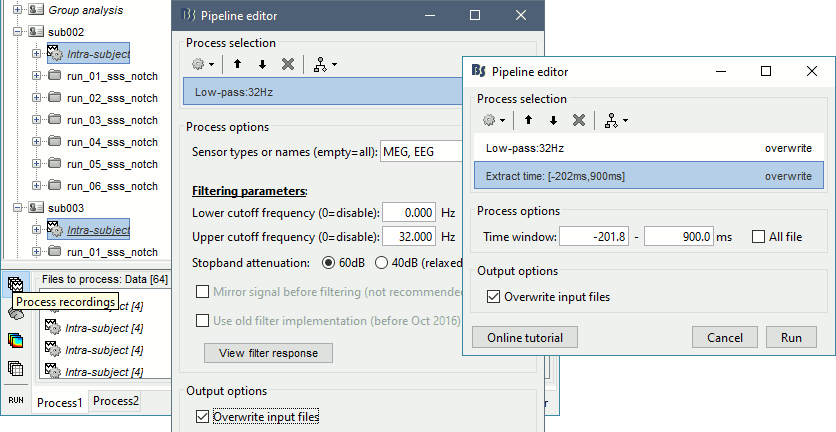
Task: Switch to Process2 tab
Action: (x=116, y=401)
